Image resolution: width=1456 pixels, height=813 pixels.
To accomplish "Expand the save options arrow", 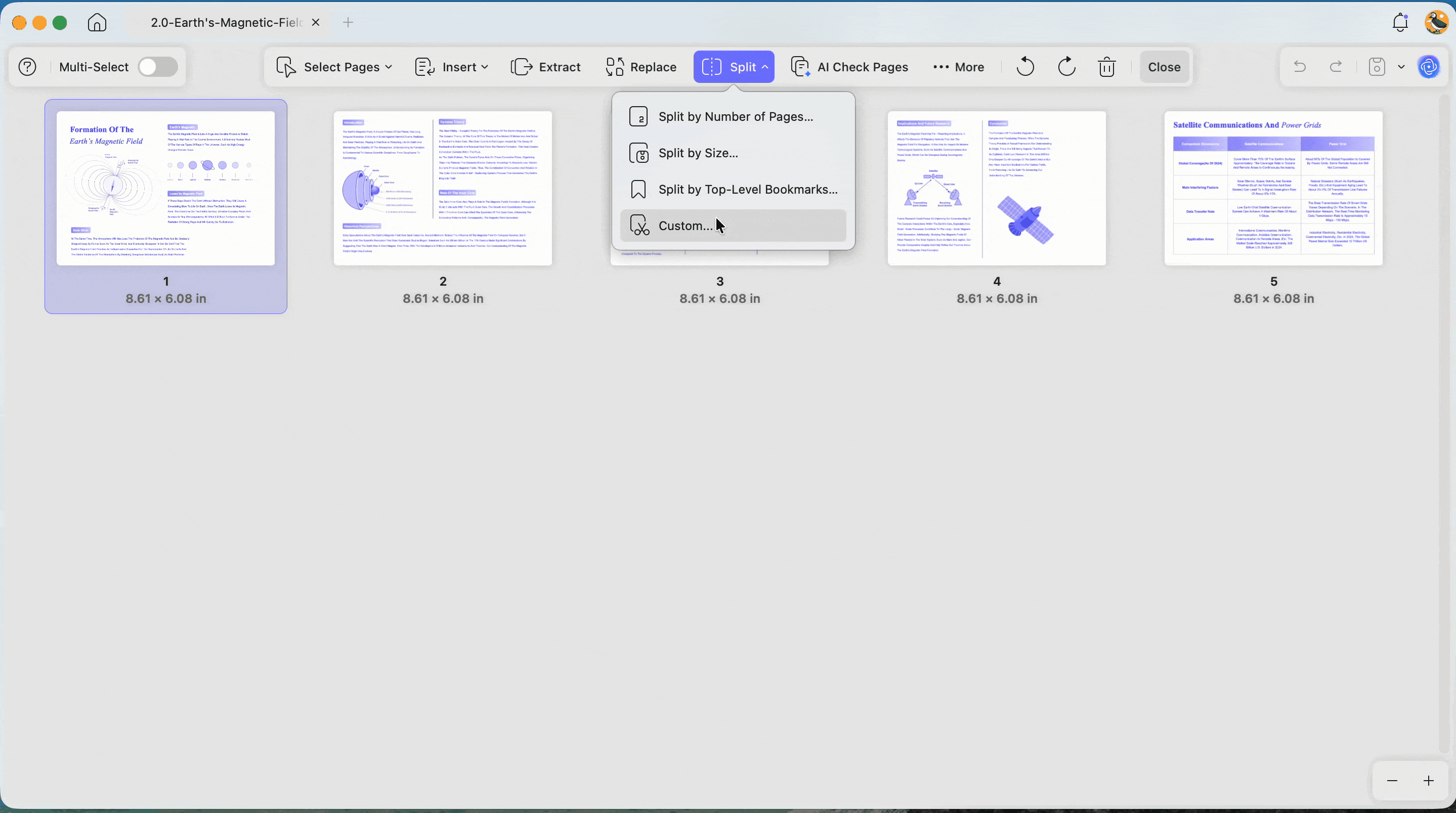I will pyautogui.click(x=1401, y=67).
